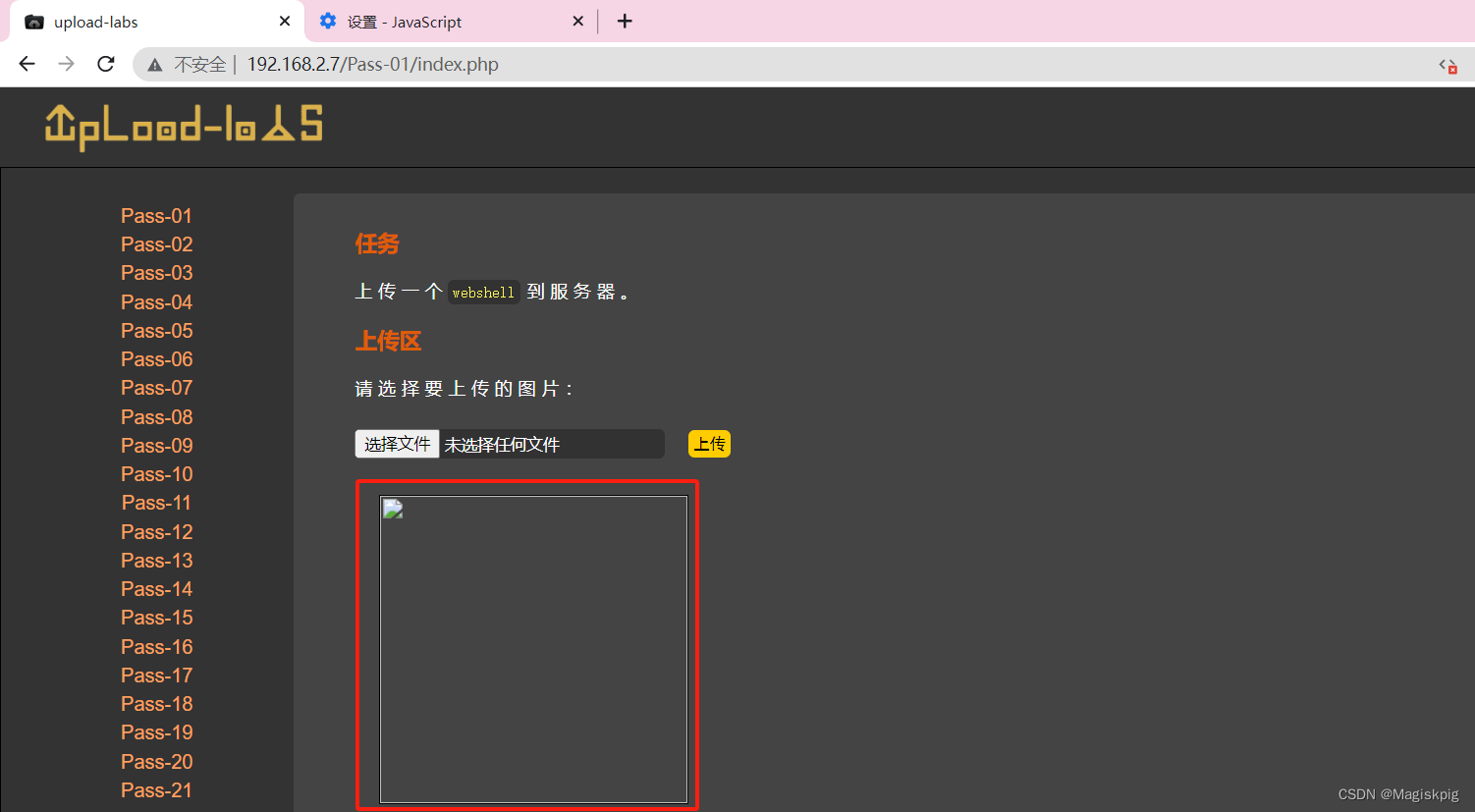Click the 上传 upload button
1475x812 pixels.
709,444
